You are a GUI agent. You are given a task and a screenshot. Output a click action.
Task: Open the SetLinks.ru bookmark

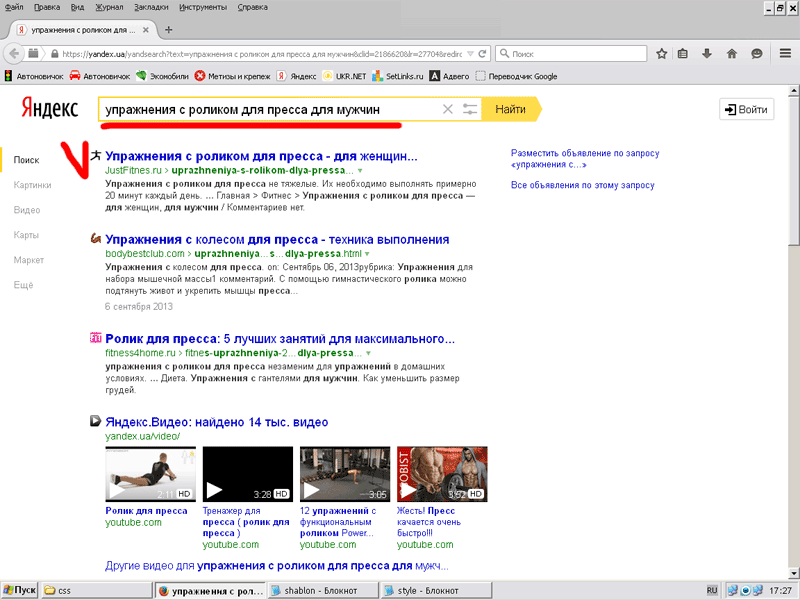tap(398, 76)
